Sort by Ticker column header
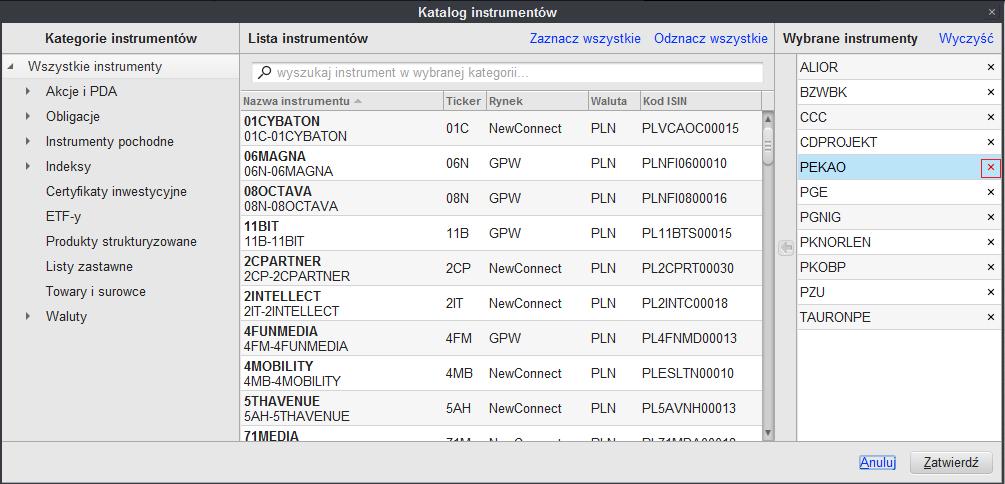 [464, 101]
